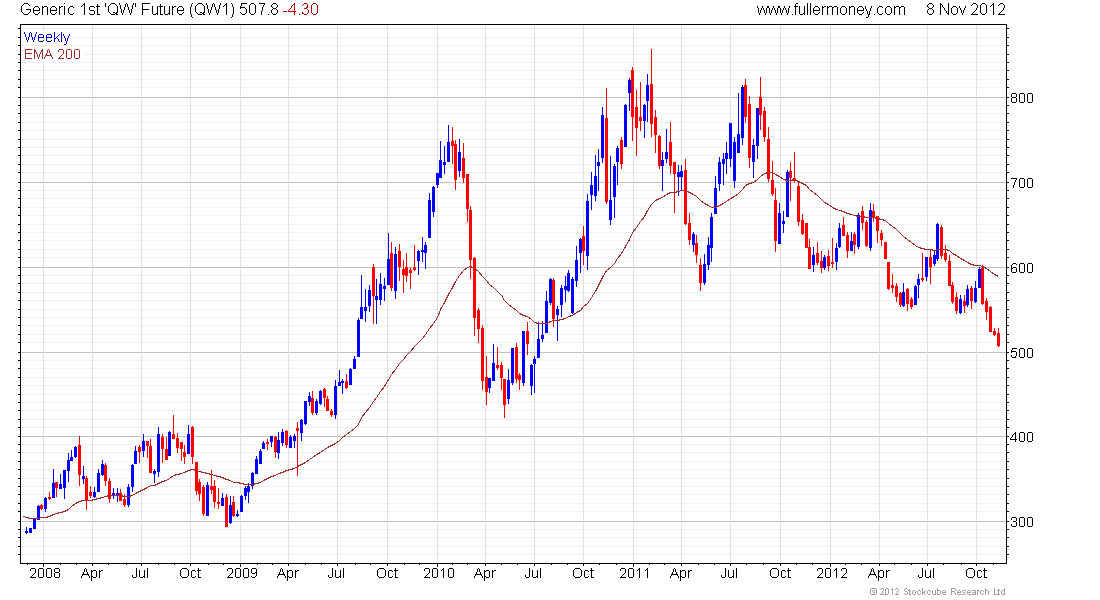Select the last price value 507.8

259,10
